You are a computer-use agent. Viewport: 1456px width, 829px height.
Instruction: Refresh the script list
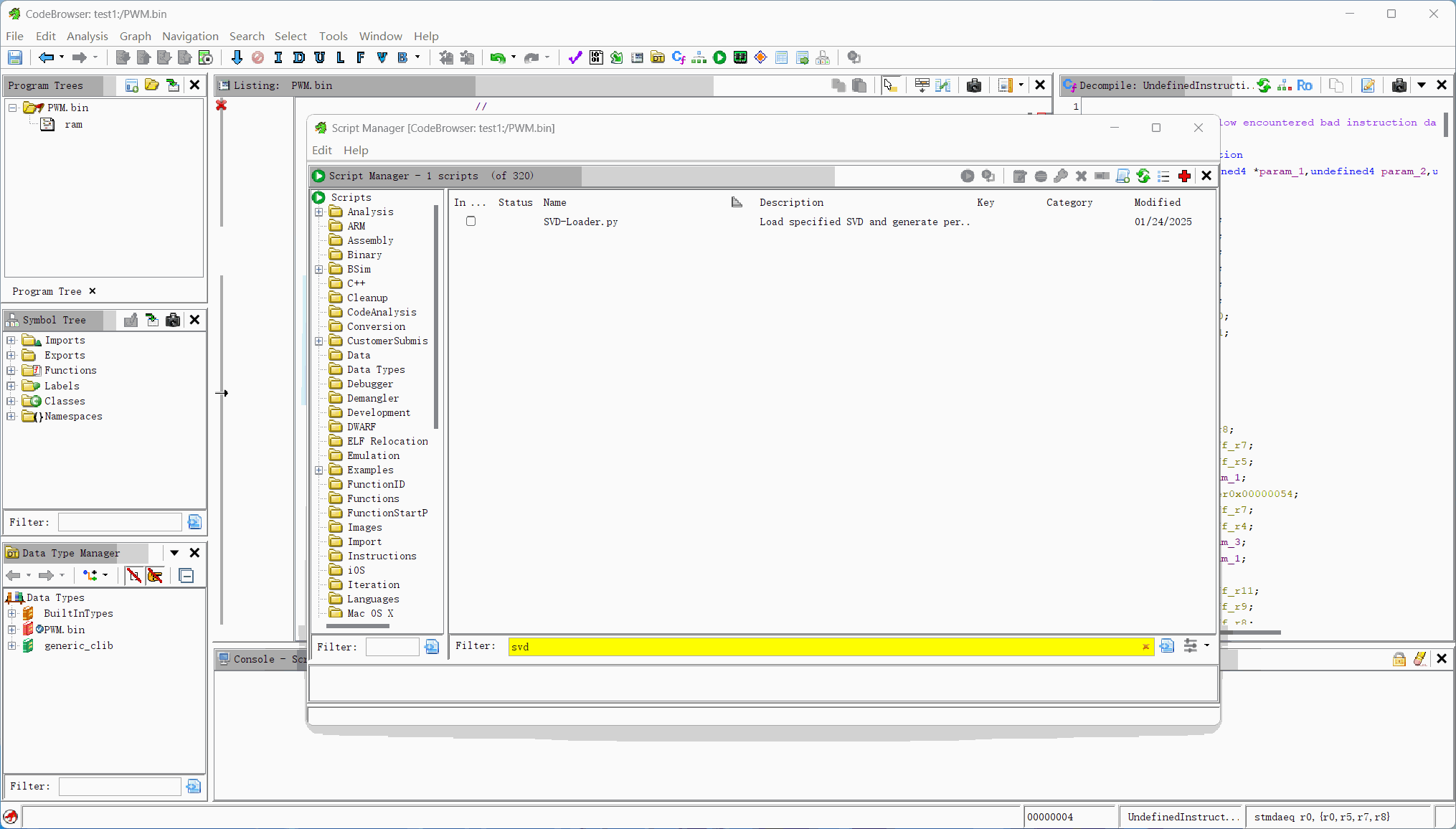point(1143,176)
